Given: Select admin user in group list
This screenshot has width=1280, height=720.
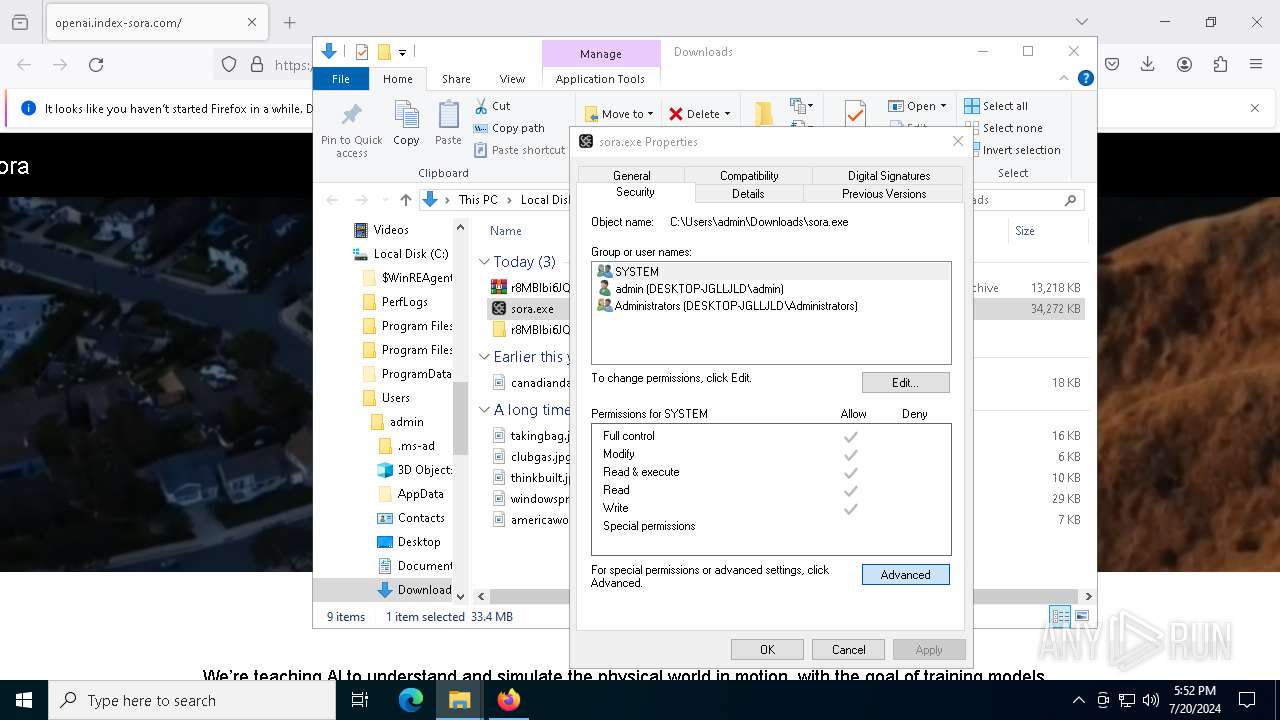Looking at the screenshot, I should coord(771,288).
